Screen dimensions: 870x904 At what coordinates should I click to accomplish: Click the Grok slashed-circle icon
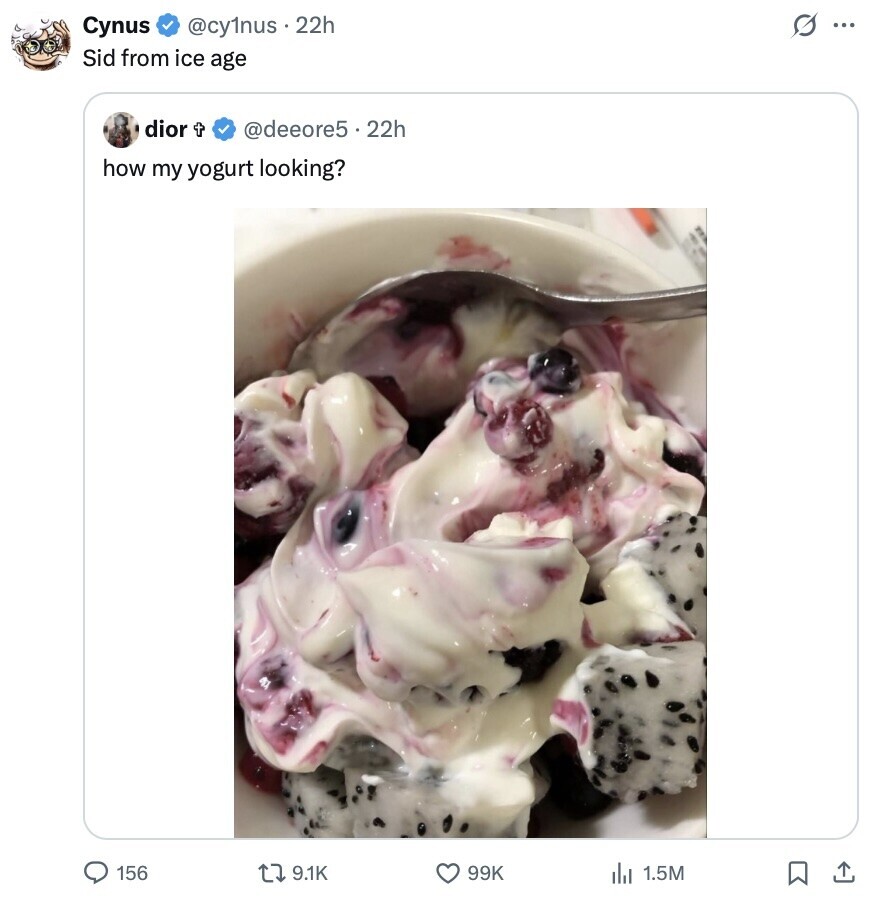pyautogui.click(x=803, y=26)
